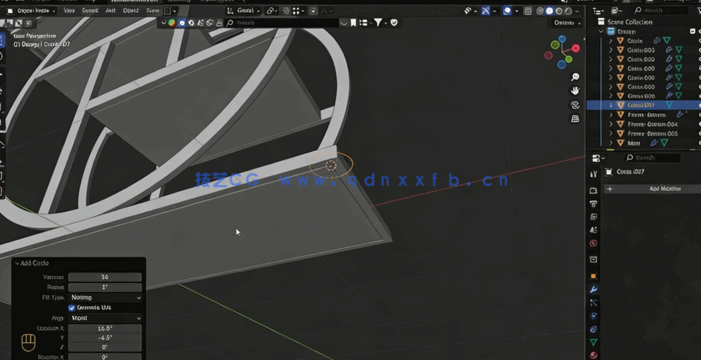This screenshot has height=360, width=701.
Task: Toggle viewport overlays display
Action: coord(507,11)
